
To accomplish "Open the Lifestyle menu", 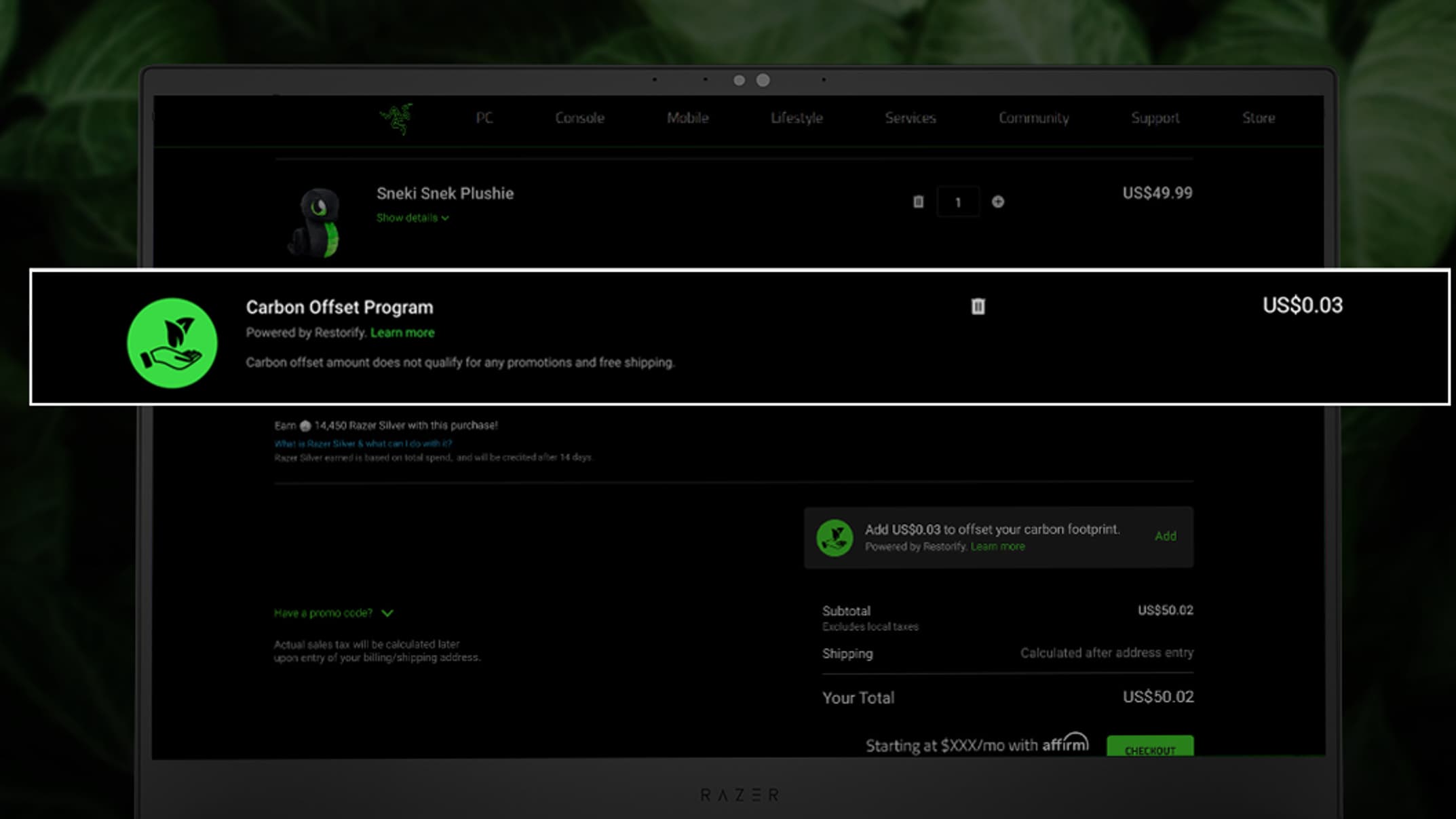I will (797, 118).
